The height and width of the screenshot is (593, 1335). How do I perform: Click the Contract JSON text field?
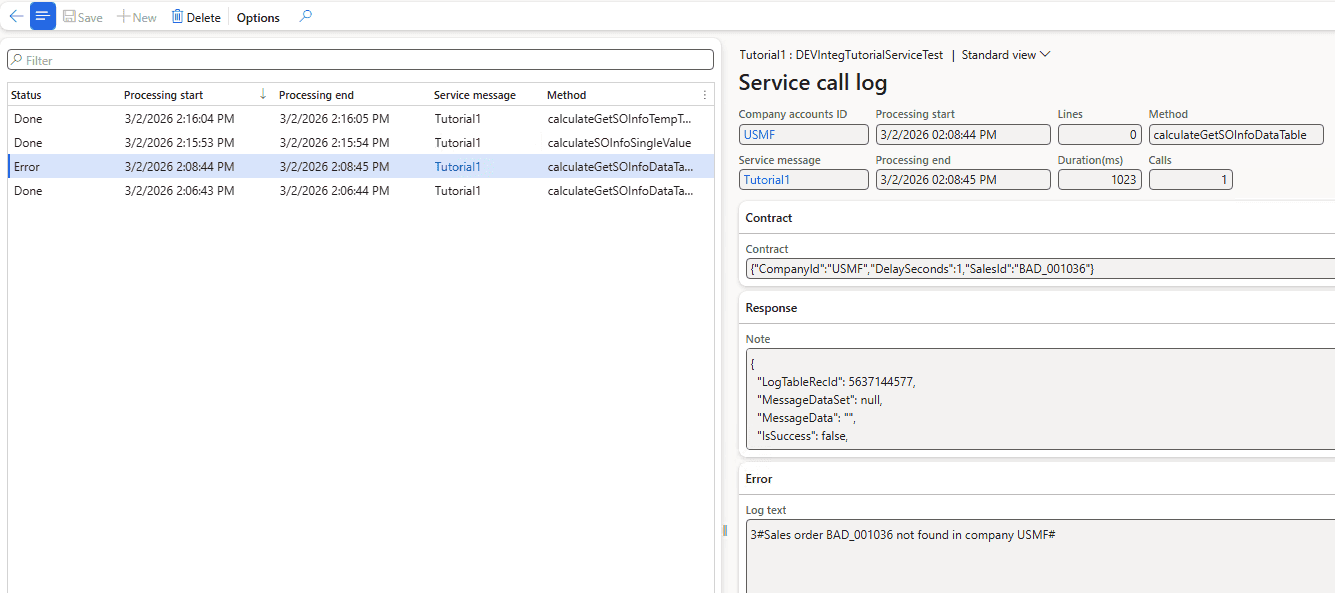(x=1040, y=268)
